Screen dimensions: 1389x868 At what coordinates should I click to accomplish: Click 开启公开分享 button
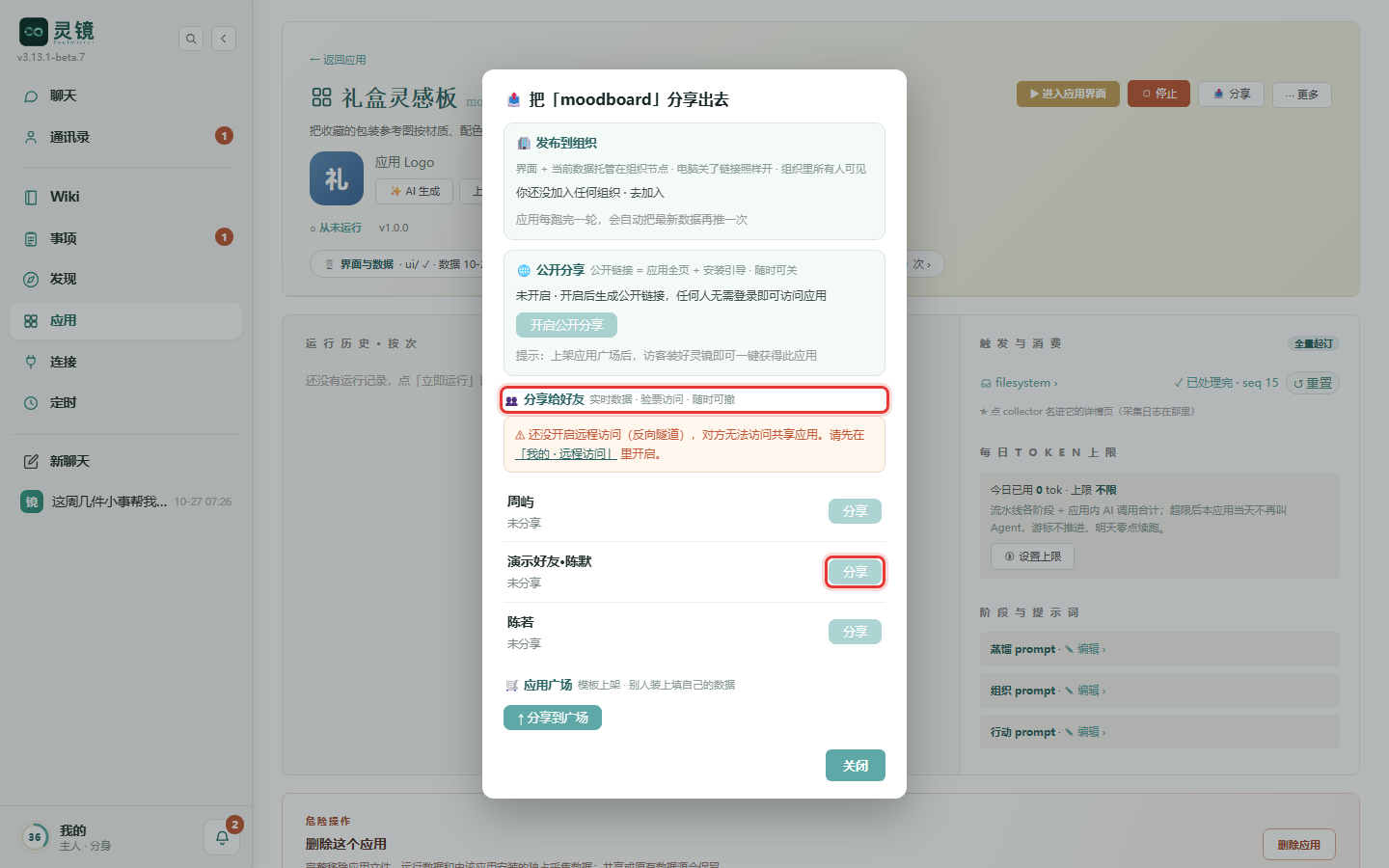pos(566,325)
